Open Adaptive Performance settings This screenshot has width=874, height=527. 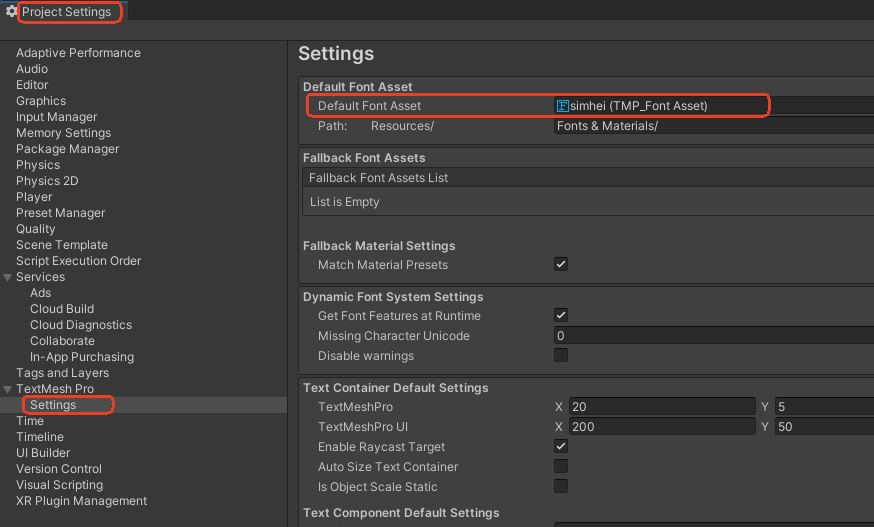click(78, 53)
